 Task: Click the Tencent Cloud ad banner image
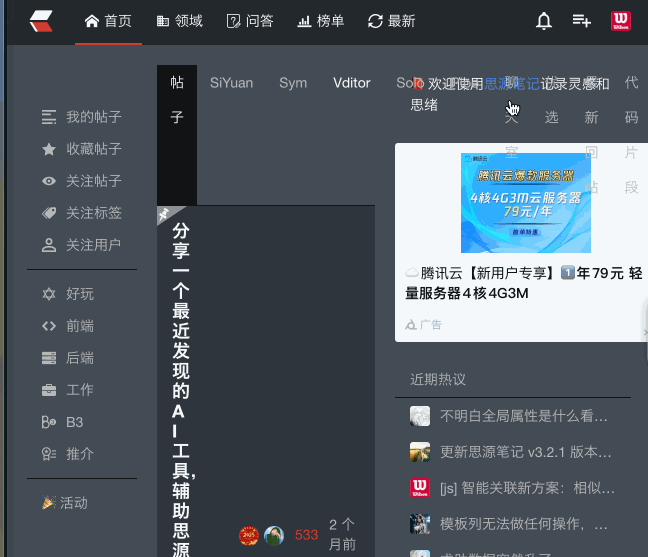pos(526,203)
